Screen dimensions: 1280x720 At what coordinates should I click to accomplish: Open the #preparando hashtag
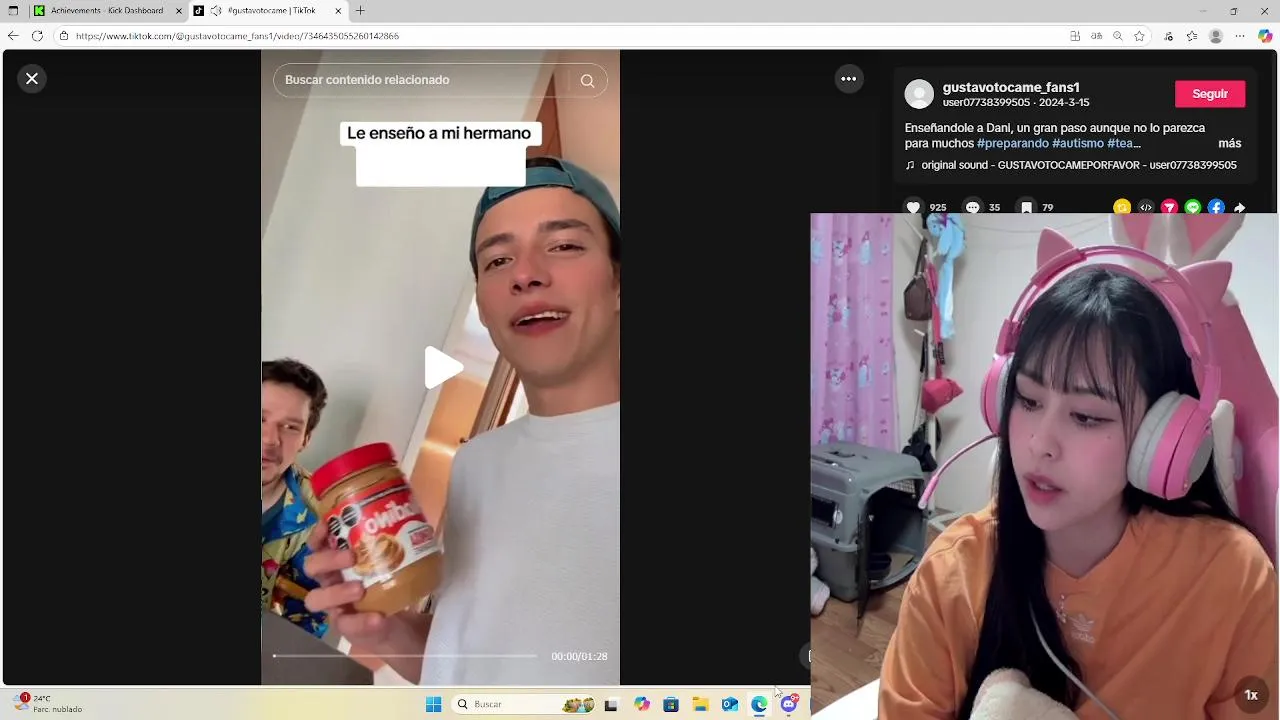[x=1012, y=143]
